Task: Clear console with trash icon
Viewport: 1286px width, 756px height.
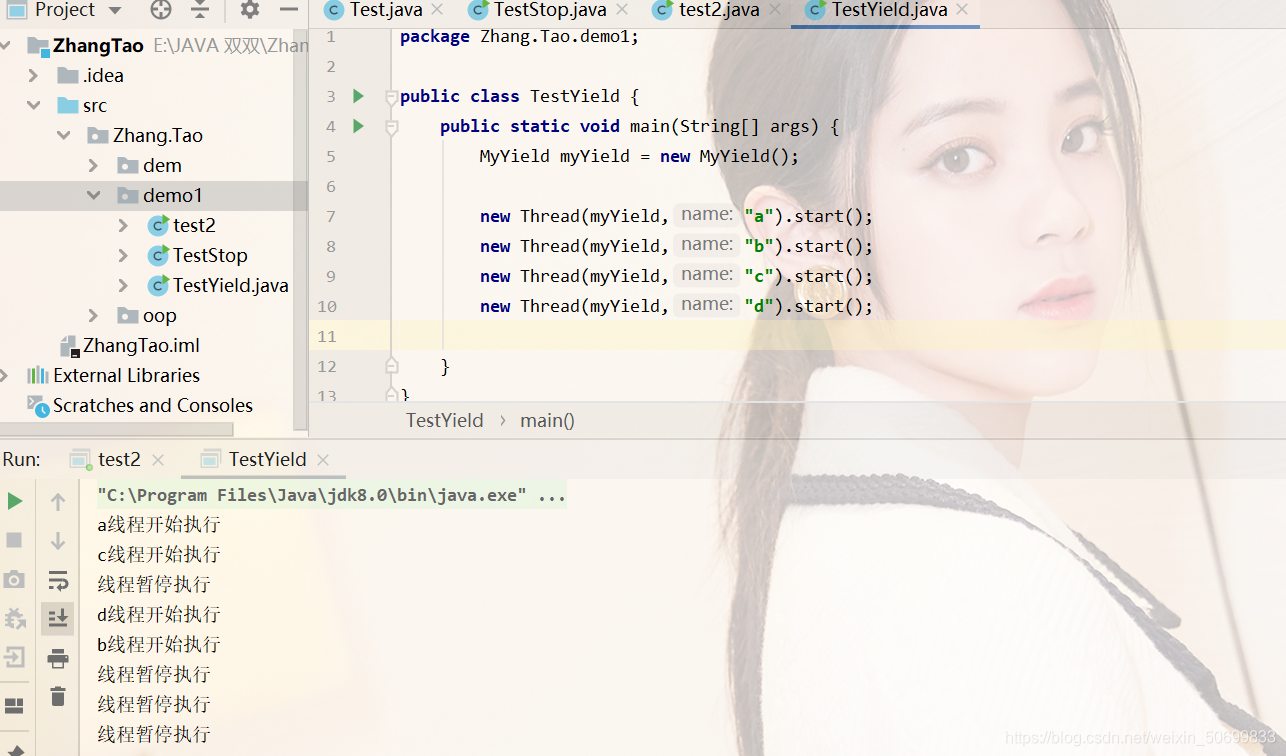Action: pyautogui.click(x=58, y=697)
